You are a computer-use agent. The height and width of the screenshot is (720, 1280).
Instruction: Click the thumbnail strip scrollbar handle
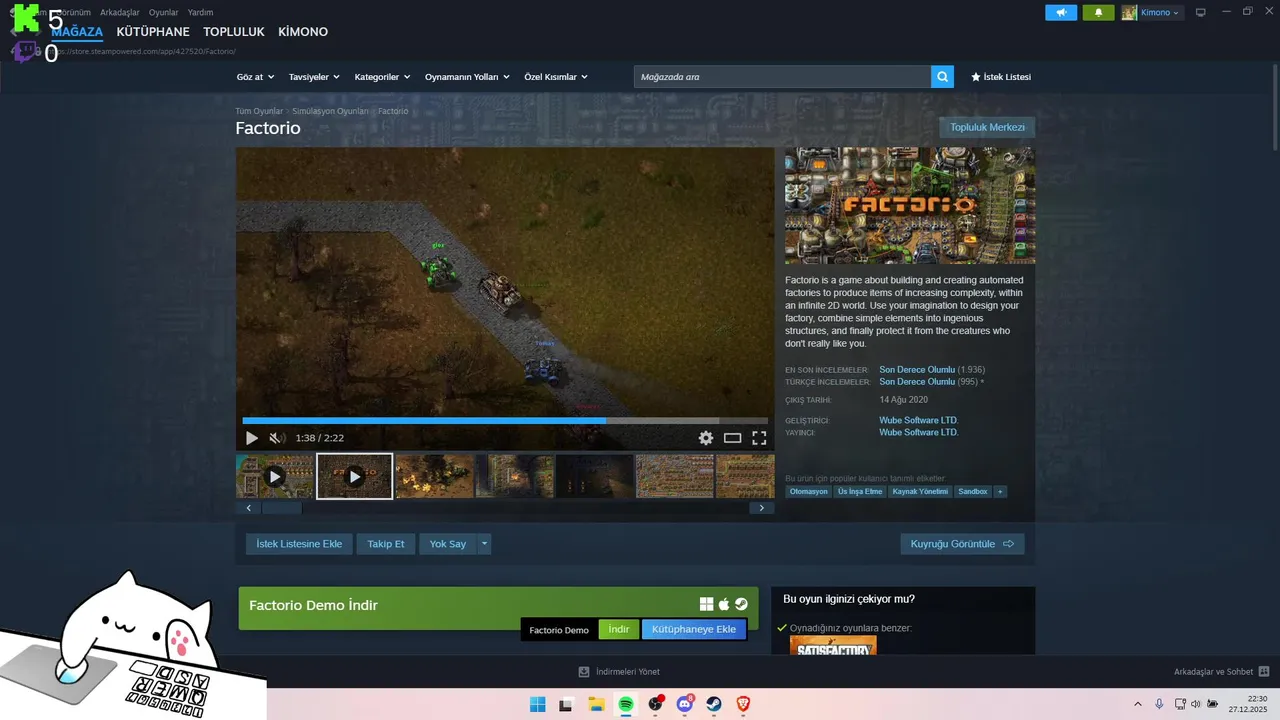tap(282, 508)
